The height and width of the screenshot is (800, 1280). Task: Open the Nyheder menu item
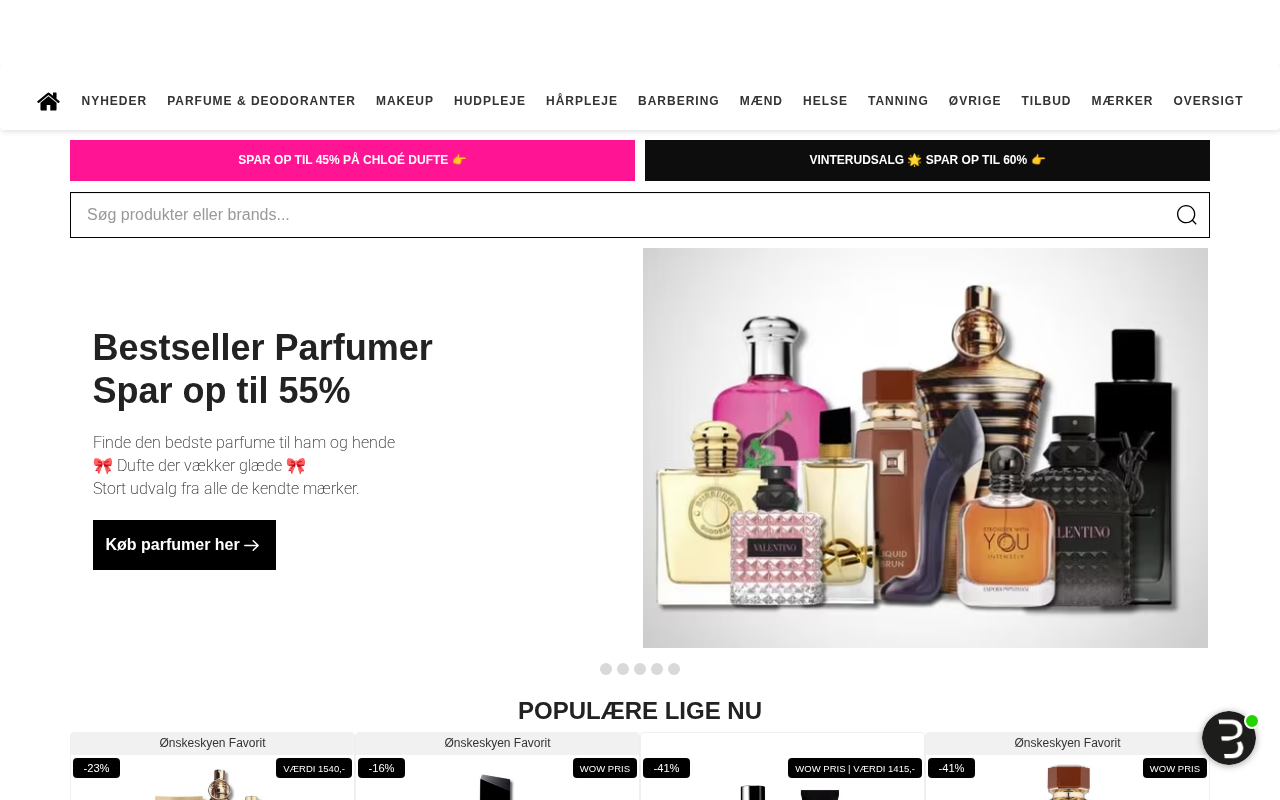(114, 101)
